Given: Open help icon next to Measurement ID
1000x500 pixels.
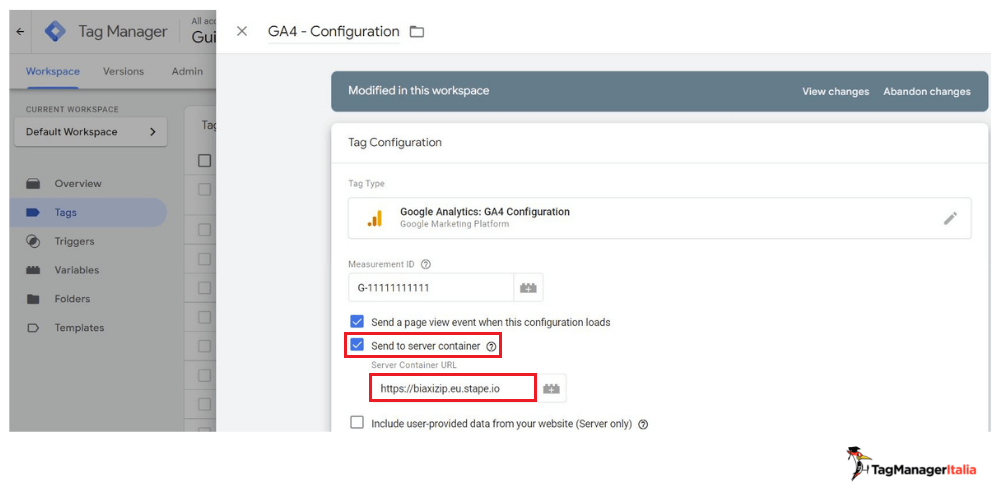Looking at the screenshot, I should coord(426,263).
